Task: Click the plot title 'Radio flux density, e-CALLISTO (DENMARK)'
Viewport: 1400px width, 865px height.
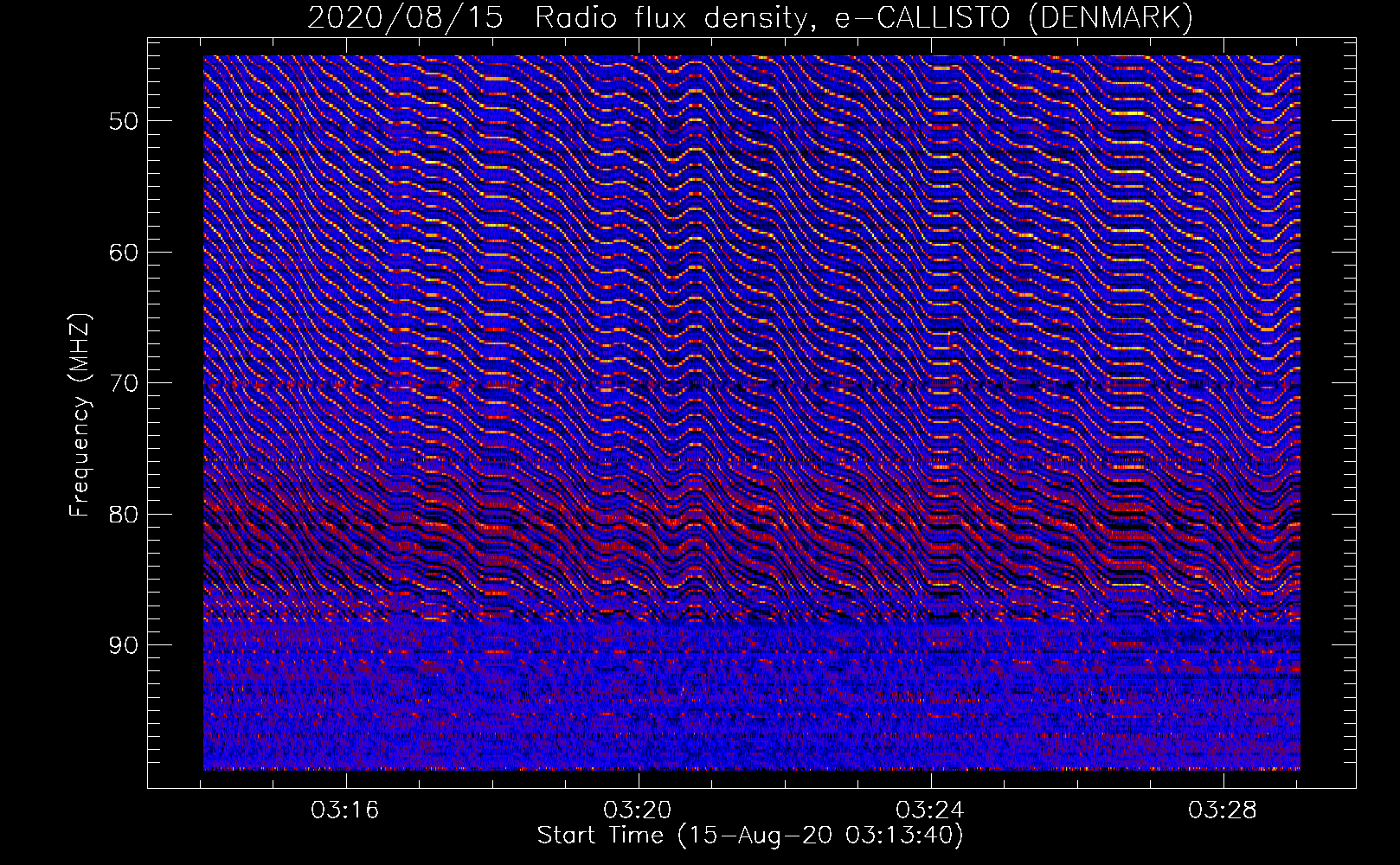Action: 864,17
